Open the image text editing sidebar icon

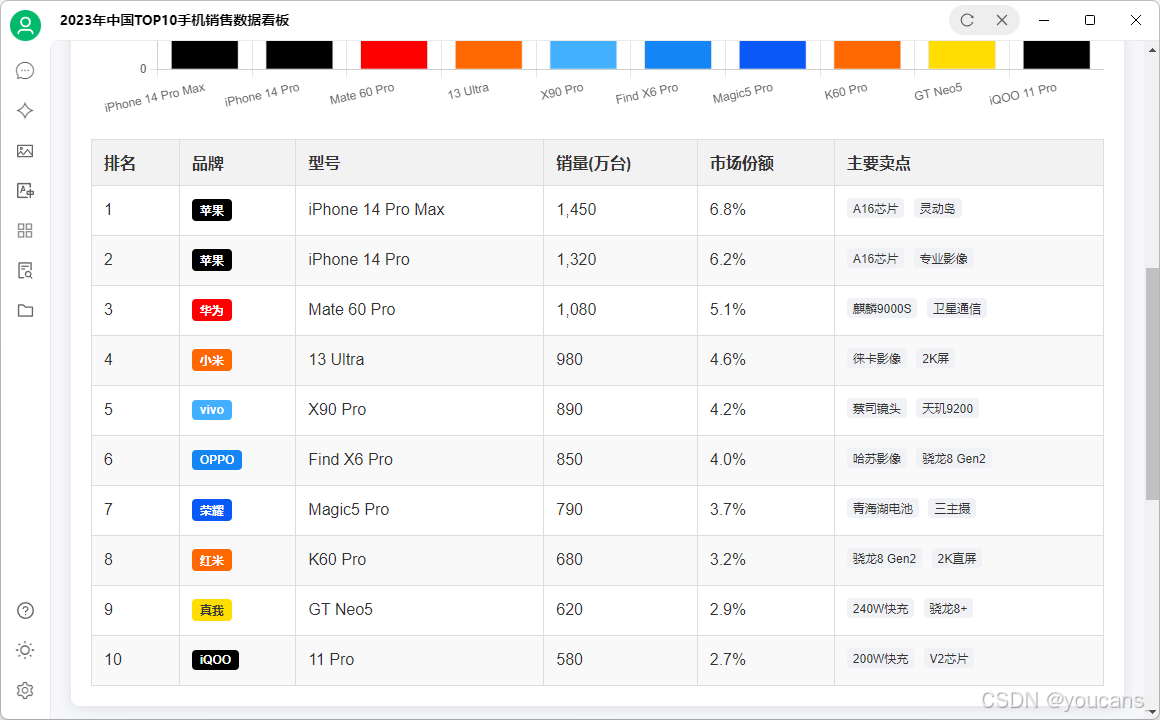pyautogui.click(x=25, y=191)
